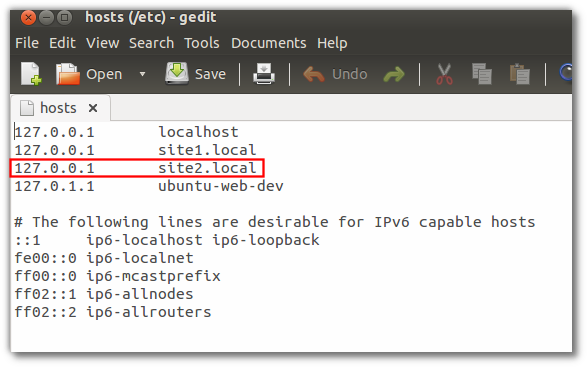588x368 pixels.
Task: Expand the Open recent files dropdown arrow
Action: click(x=142, y=74)
